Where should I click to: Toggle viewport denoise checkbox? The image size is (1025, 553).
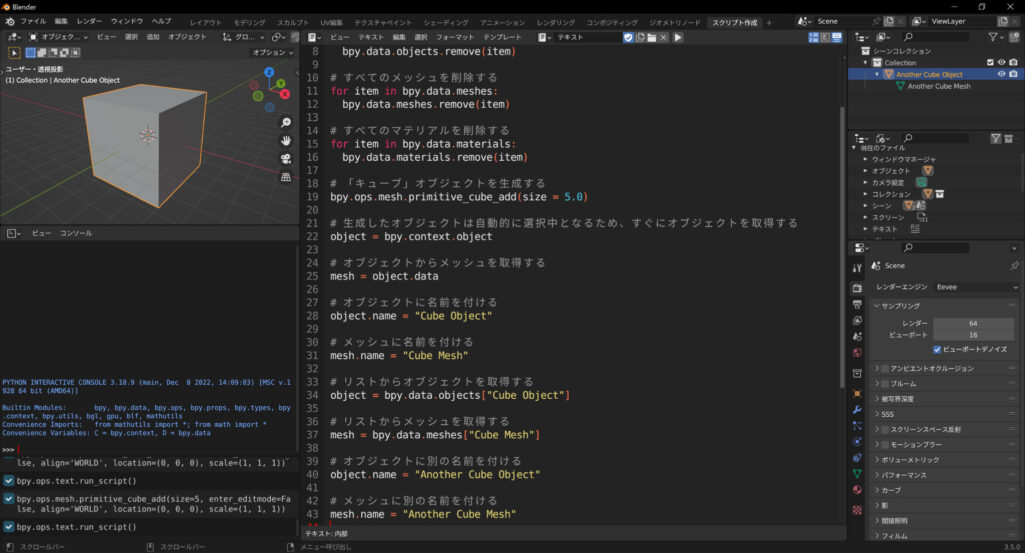click(937, 350)
